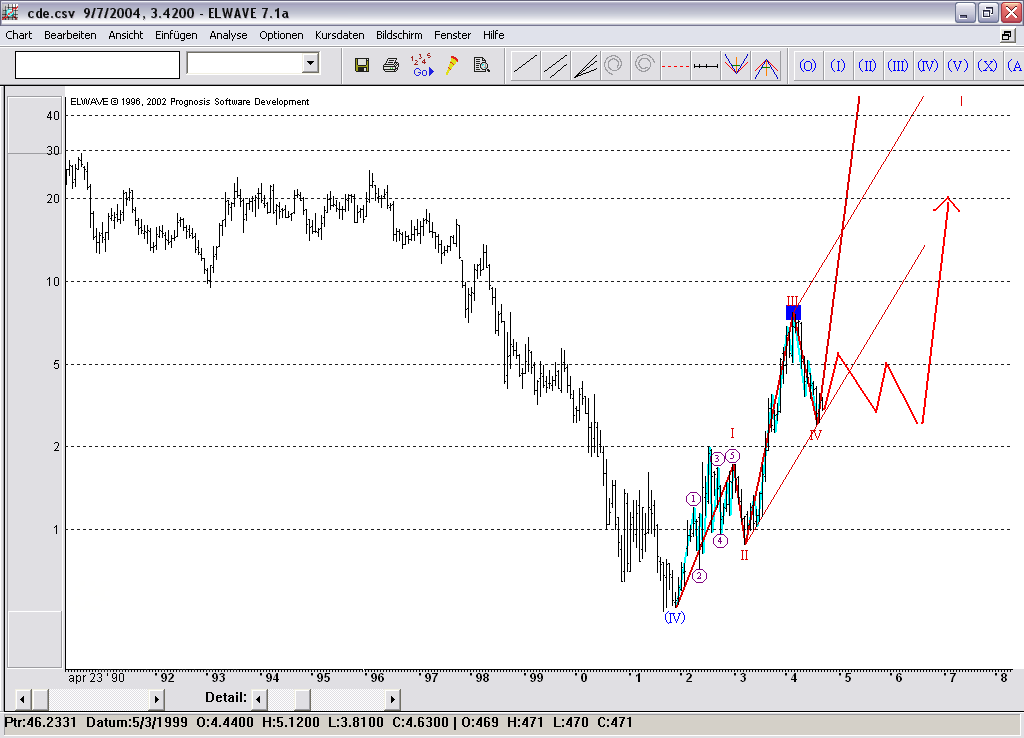
Task: Click the flashlight highlight icon
Action: point(451,65)
